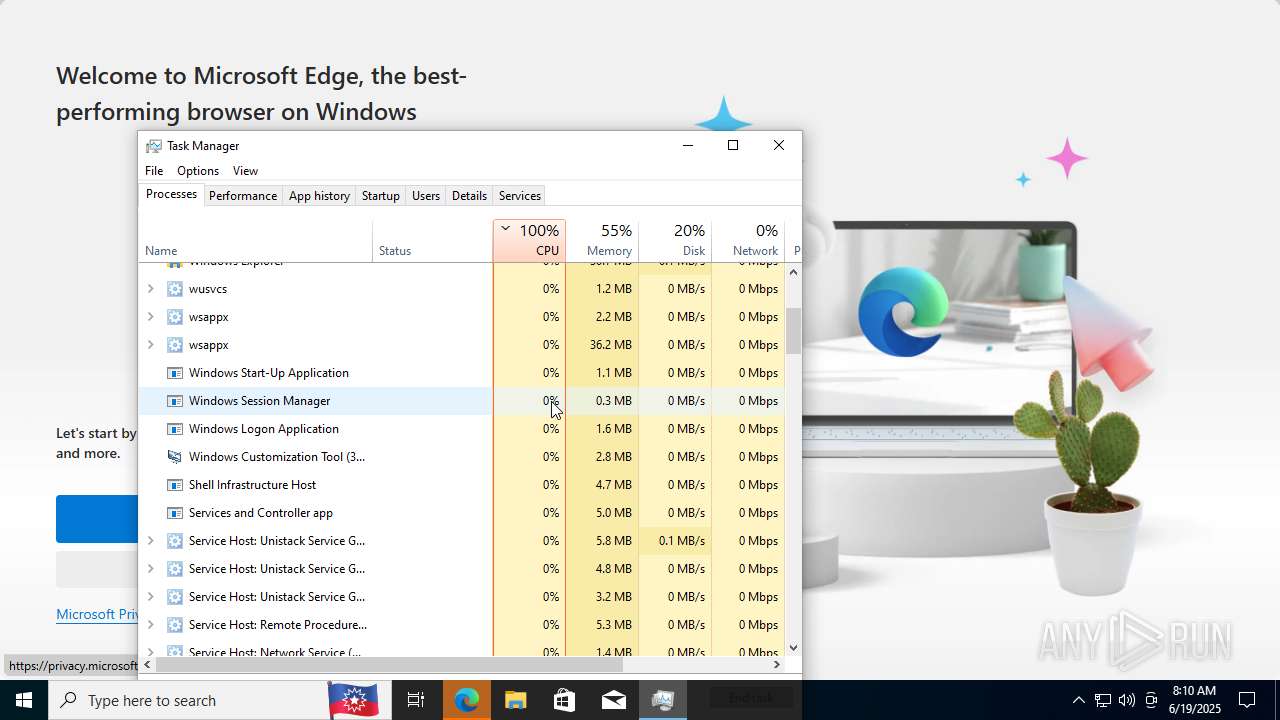The width and height of the screenshot is (1280, 720).
Task: Open the Windows Start menu
Action: 24,700
